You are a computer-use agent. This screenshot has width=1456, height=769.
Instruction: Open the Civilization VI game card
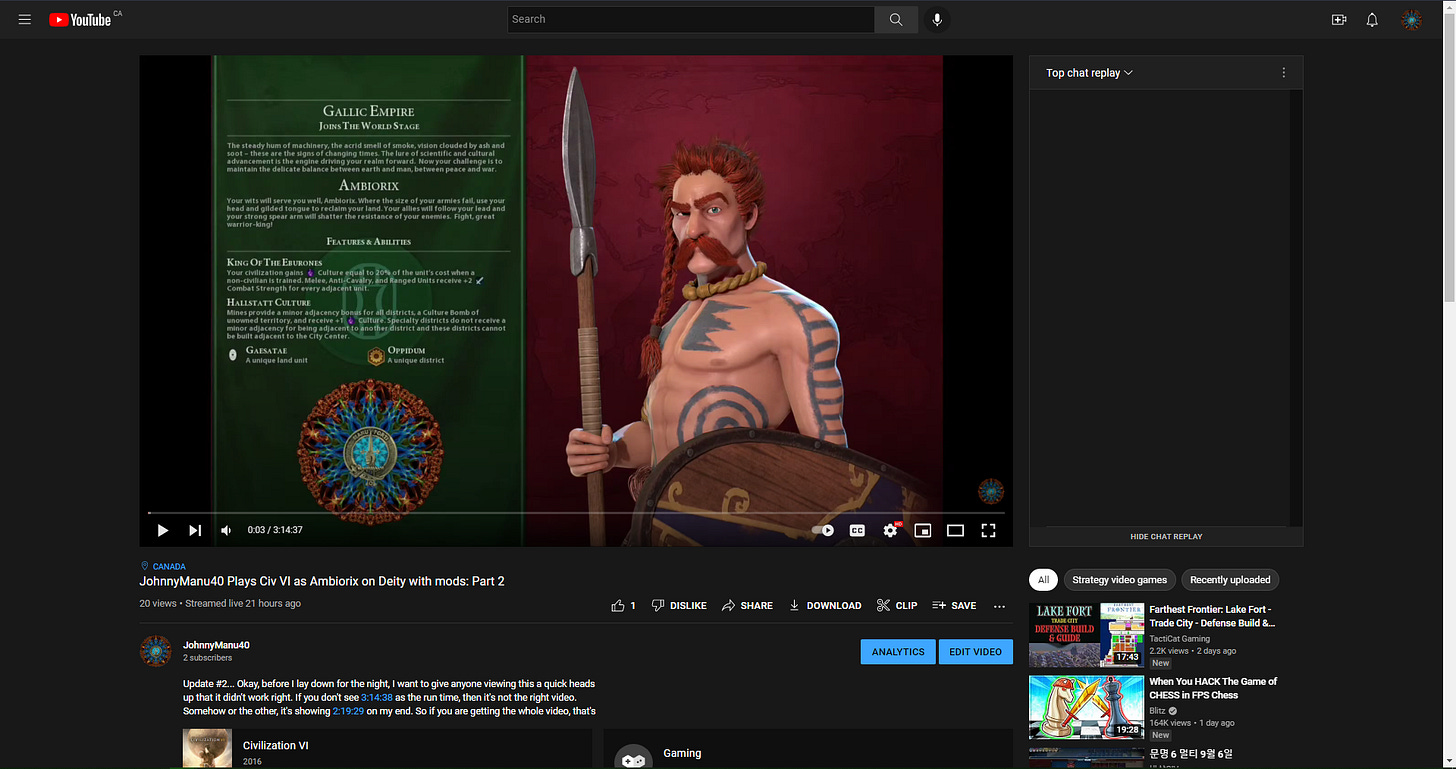point(388,750)
